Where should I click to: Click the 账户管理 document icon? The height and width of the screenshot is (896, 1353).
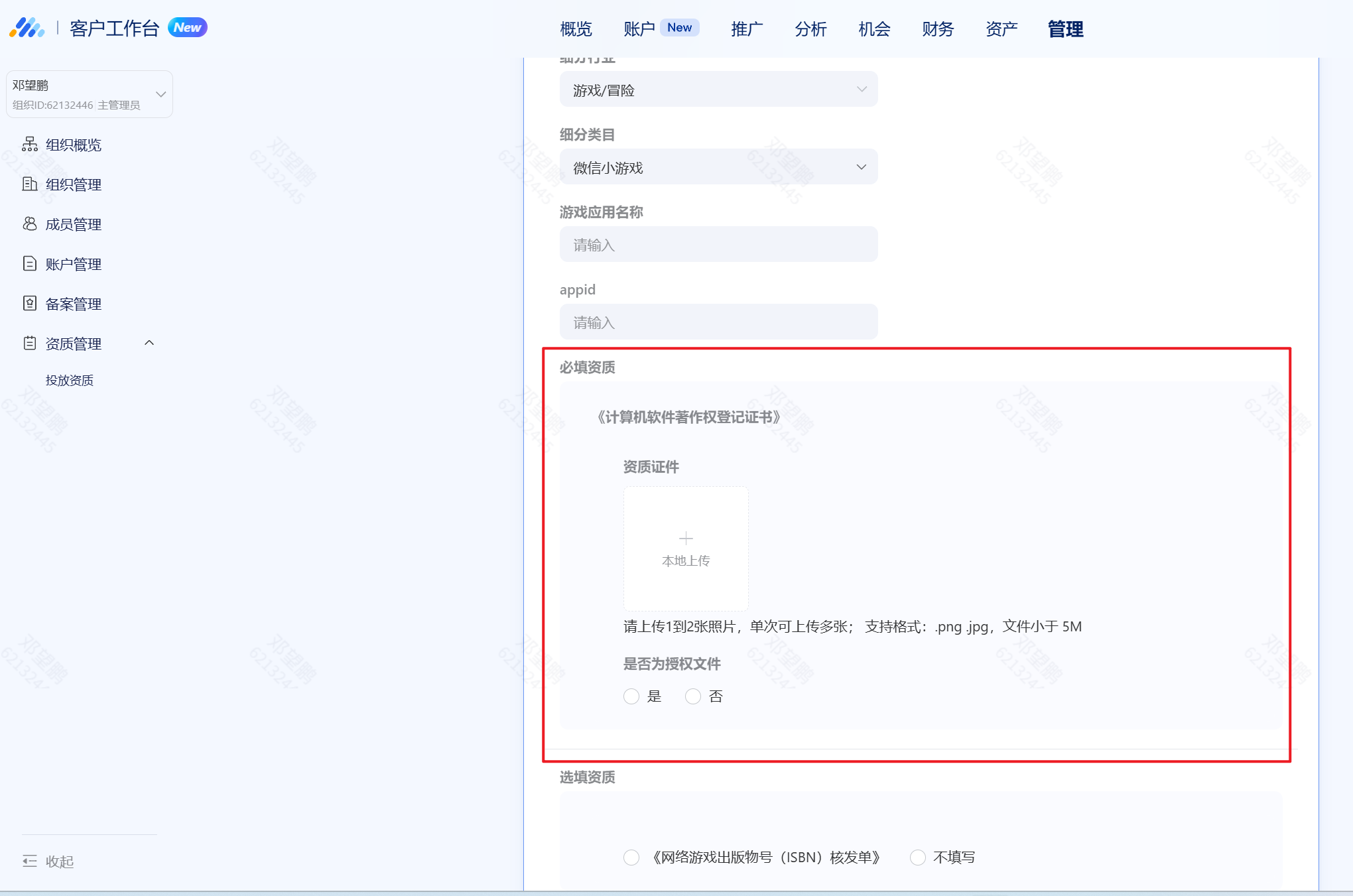pos(30,264)
